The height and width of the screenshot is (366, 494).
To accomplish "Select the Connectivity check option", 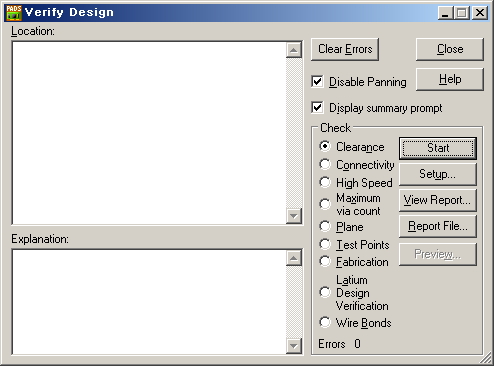I will tap(325, 164).
